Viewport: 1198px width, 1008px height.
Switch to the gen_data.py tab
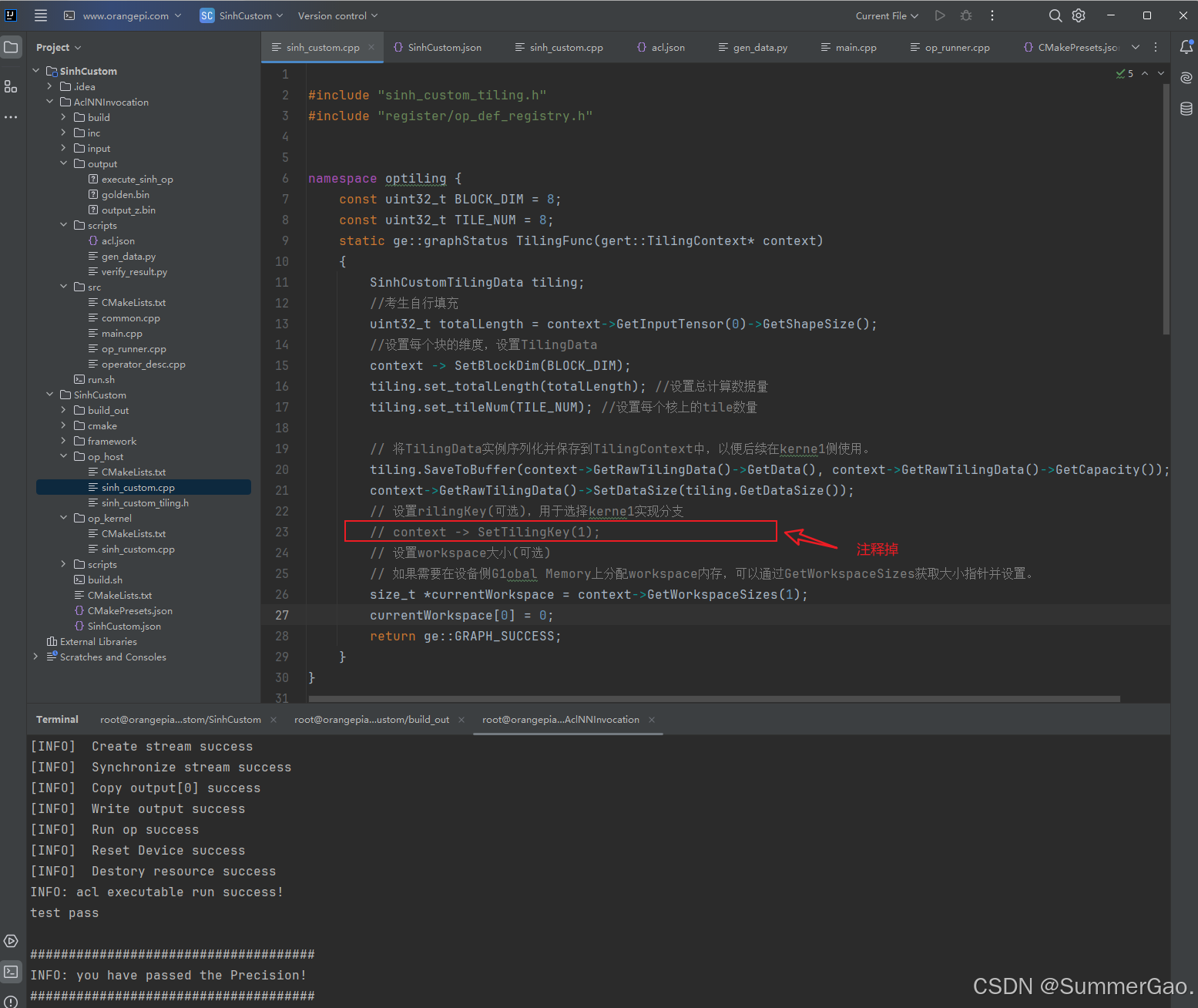coord(758,47)
